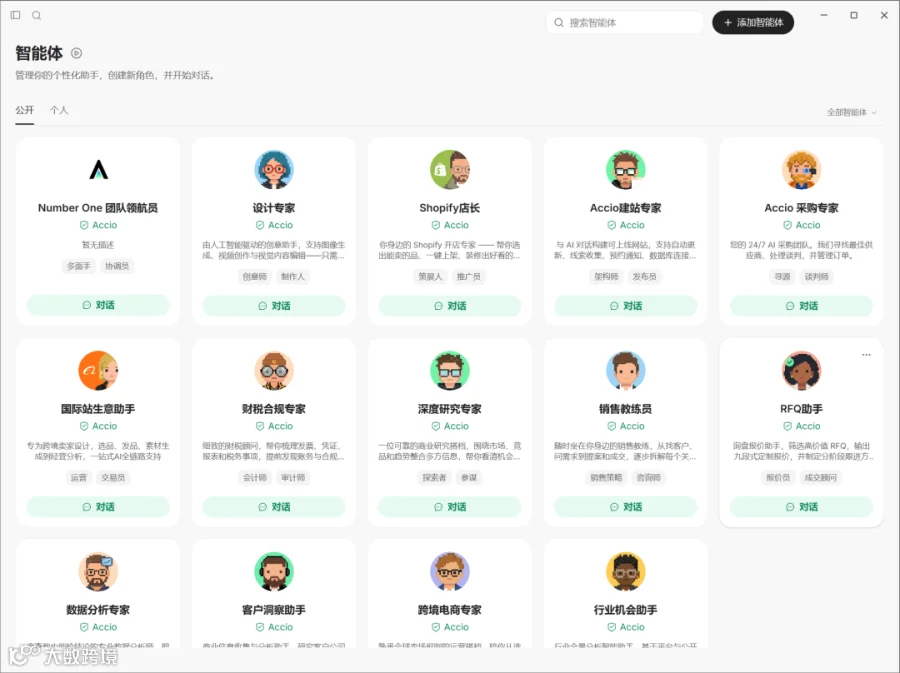Screen dimensions: 900x673
Task: Click 对话 on the Shopify店长 card
Action: point(450,306)
